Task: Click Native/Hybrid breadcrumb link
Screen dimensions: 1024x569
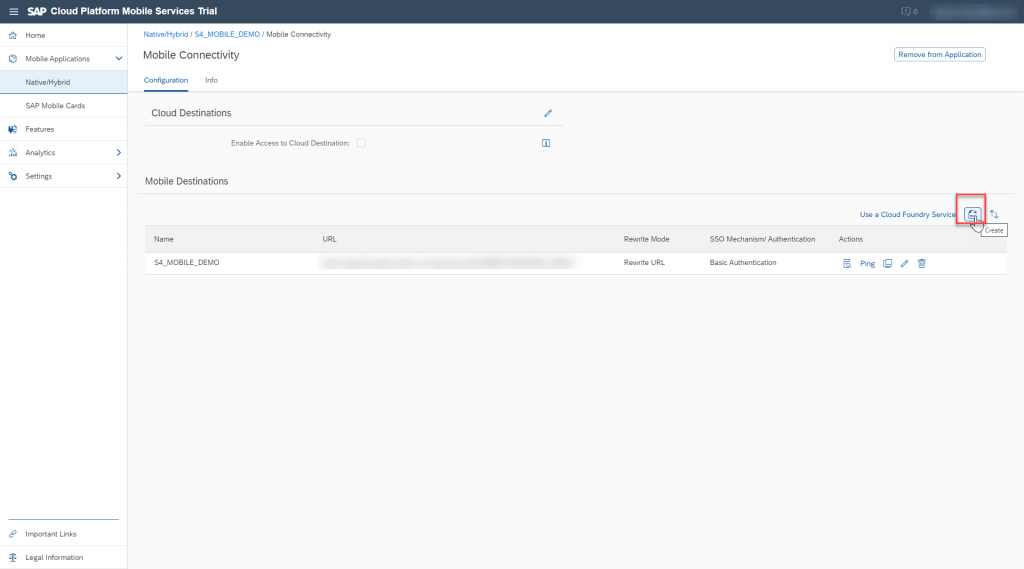Action: point(165,34)
